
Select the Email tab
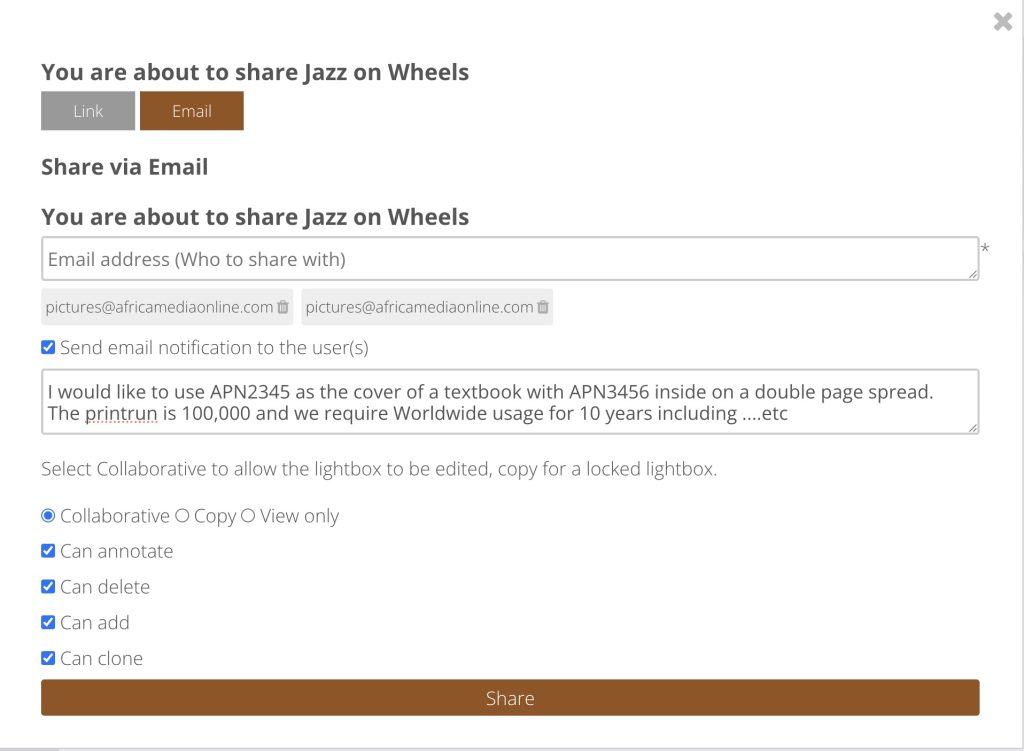coord(191,111)
